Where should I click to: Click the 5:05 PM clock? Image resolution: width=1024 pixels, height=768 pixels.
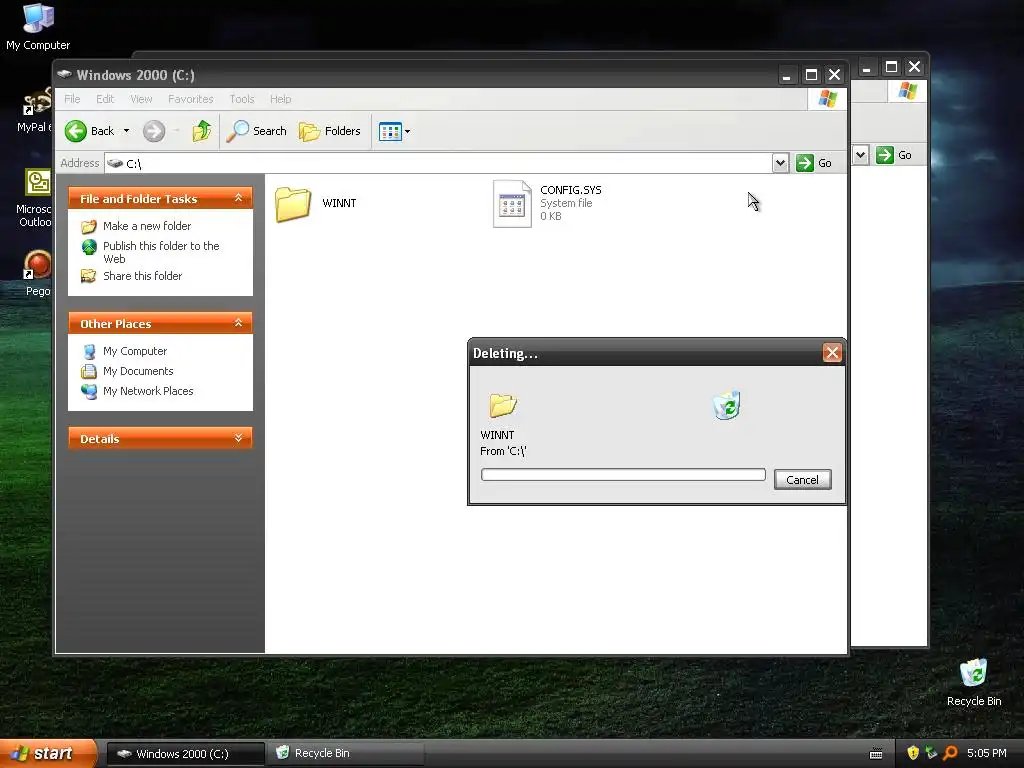point(987,753)
